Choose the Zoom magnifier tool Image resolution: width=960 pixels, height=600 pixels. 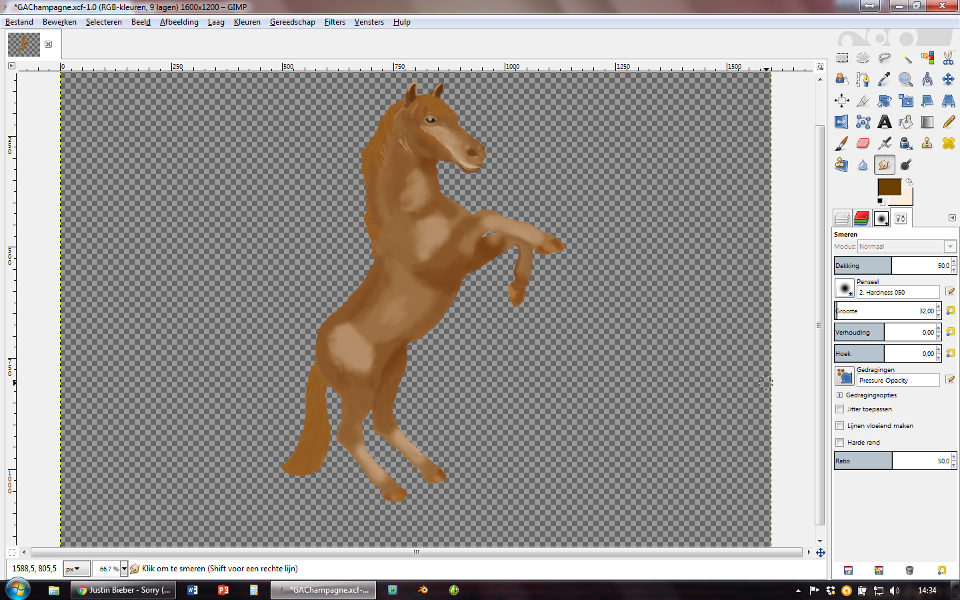pyautogui.click(x=906, y=79)
